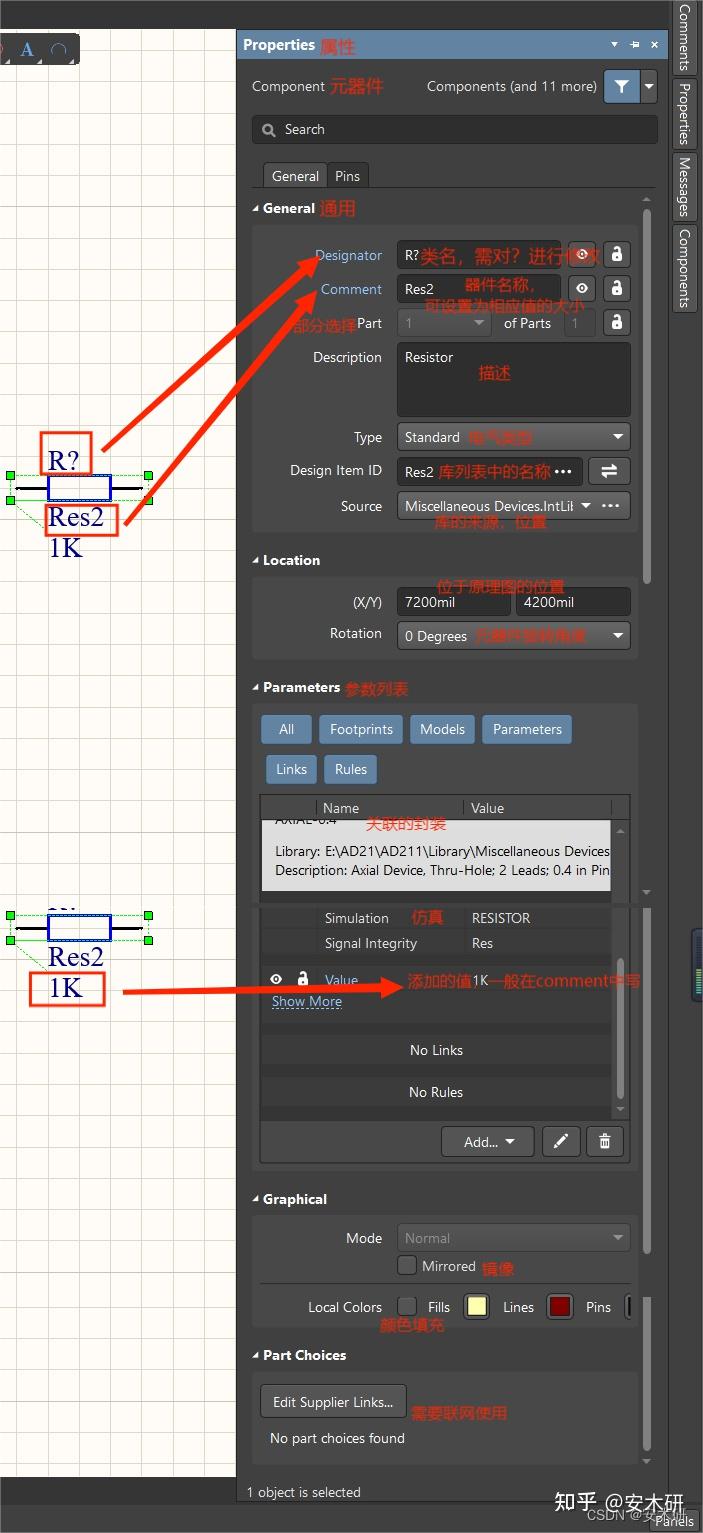Open the Properties panel options arrow
Image resolution: width=703 pixels, height=1533 pixels.
(614, 45)
